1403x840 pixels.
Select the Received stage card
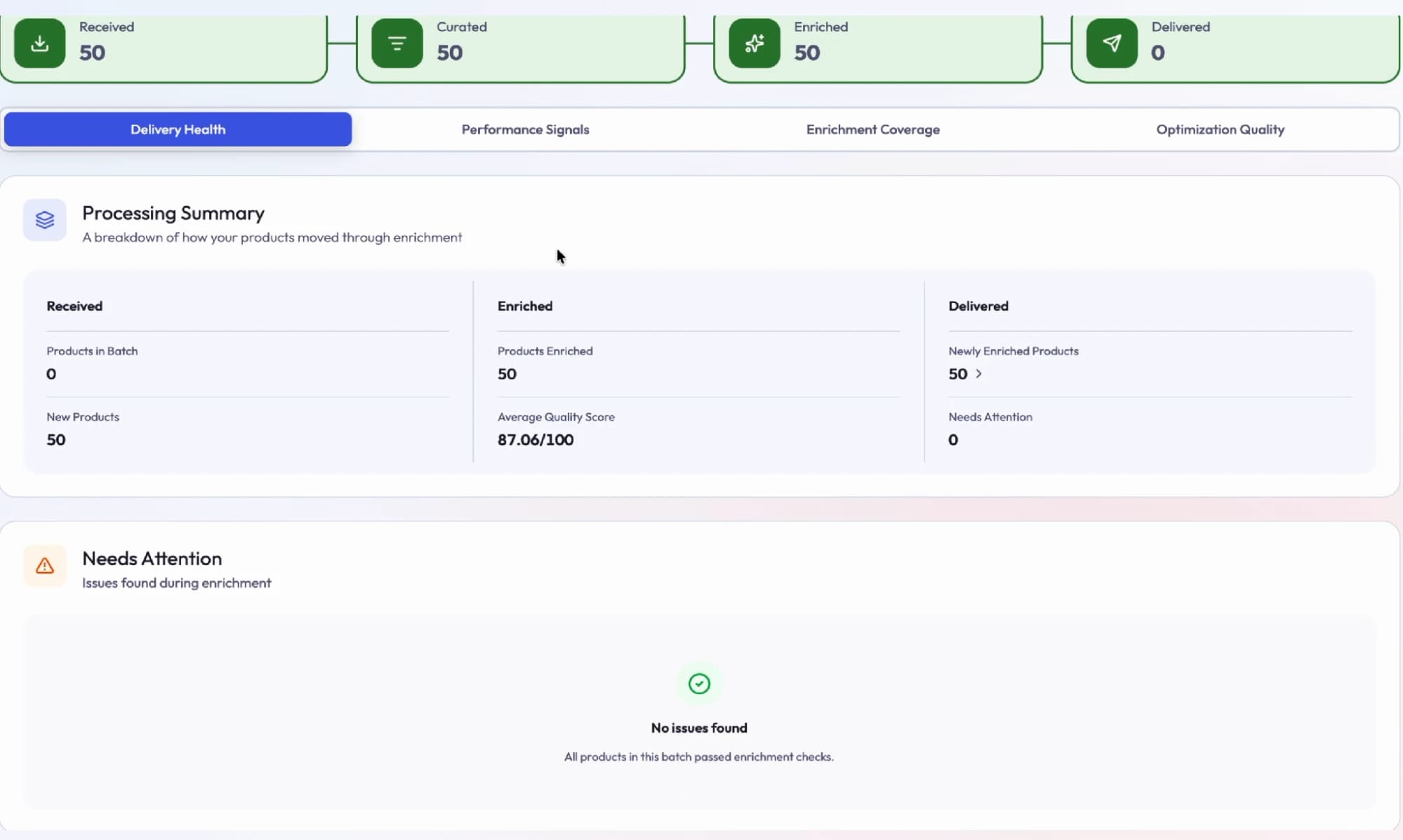point(164,46)
